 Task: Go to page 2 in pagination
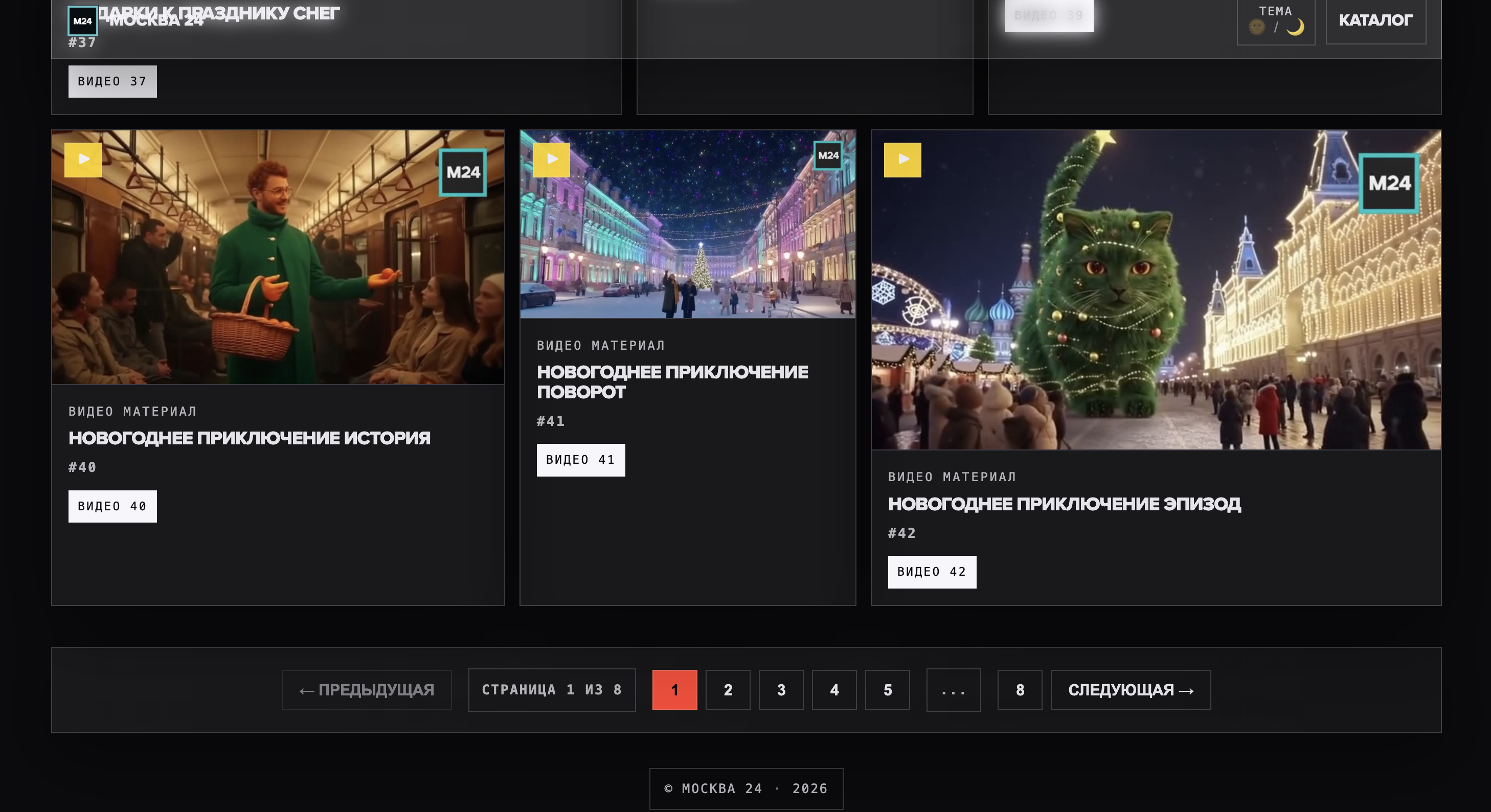(x=728, y=690)
